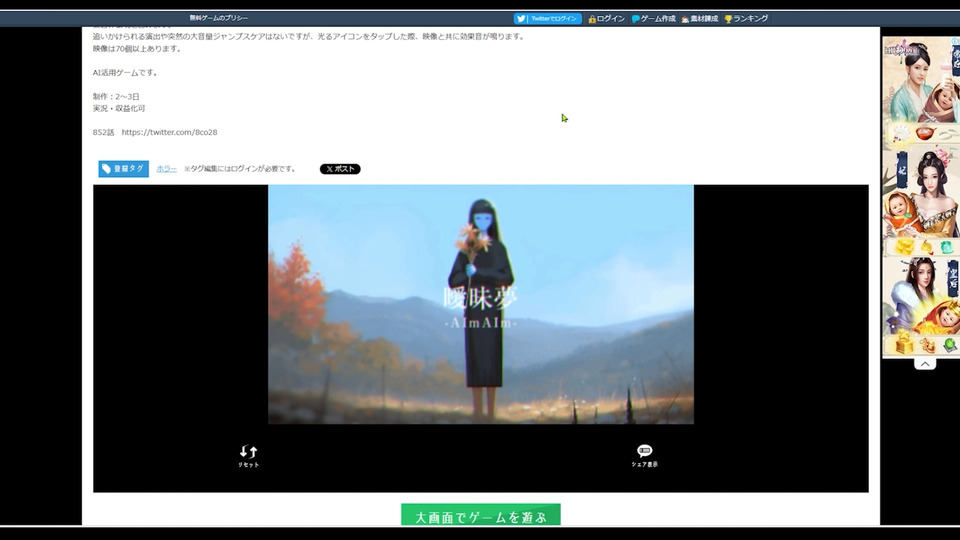Open the ランキング menu item

(x=750, y=19)
